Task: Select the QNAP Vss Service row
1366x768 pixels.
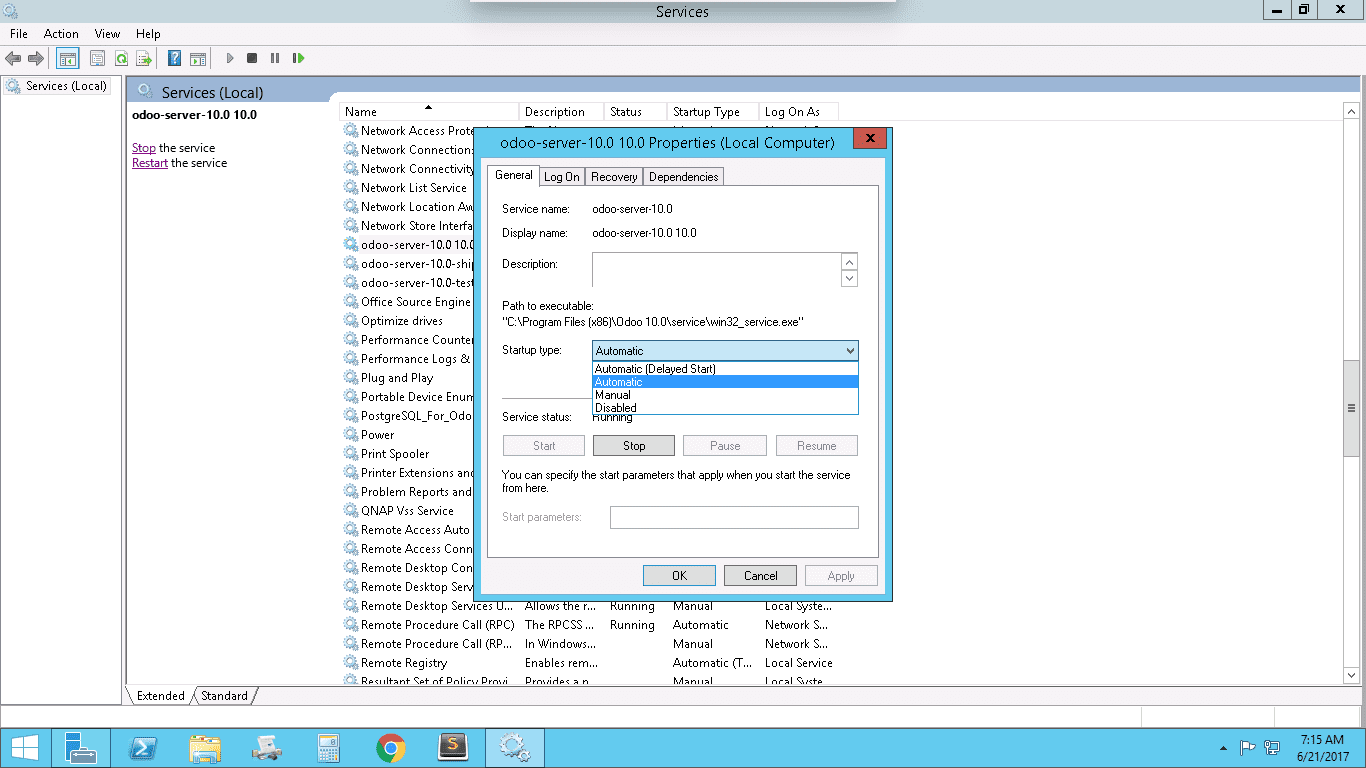Action: pyautogui.click(x=408, y=511)
